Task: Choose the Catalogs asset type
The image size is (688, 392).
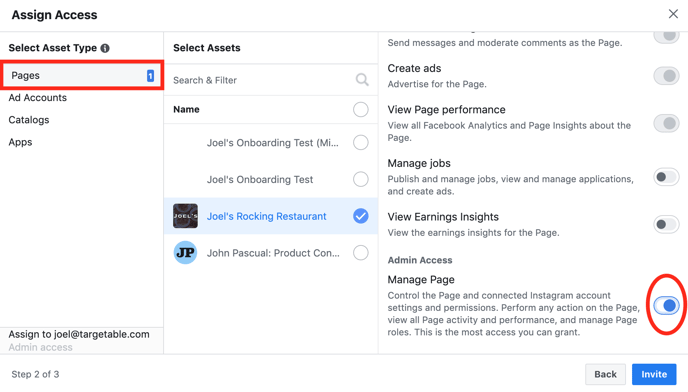Action: 29,120
